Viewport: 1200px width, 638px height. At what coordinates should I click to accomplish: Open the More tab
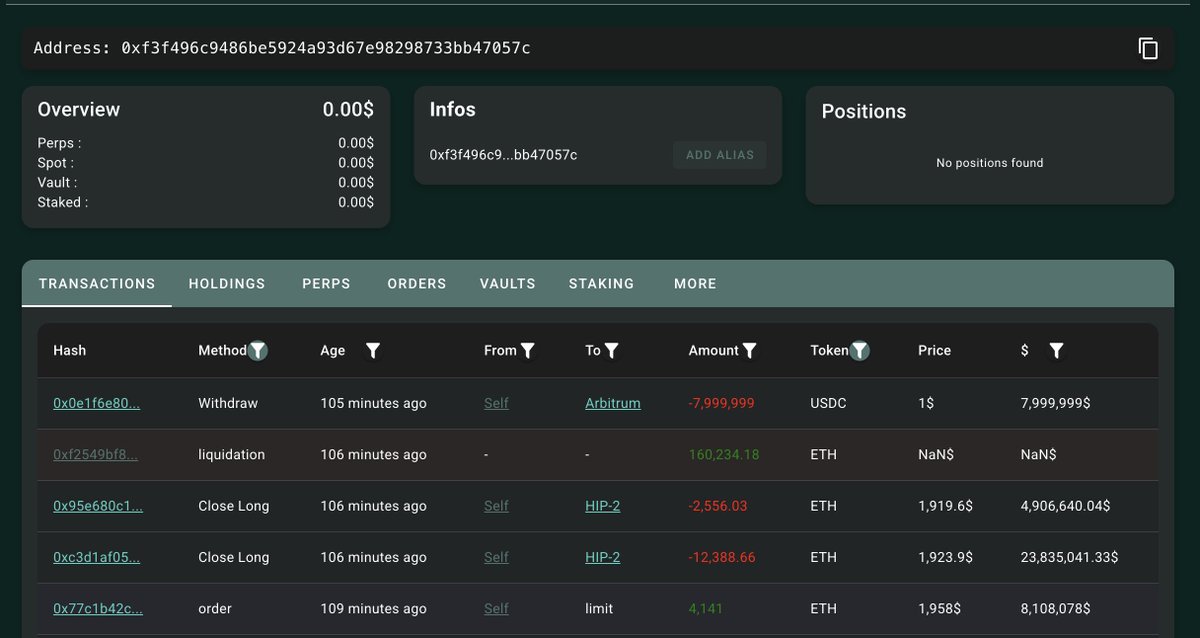695,283
